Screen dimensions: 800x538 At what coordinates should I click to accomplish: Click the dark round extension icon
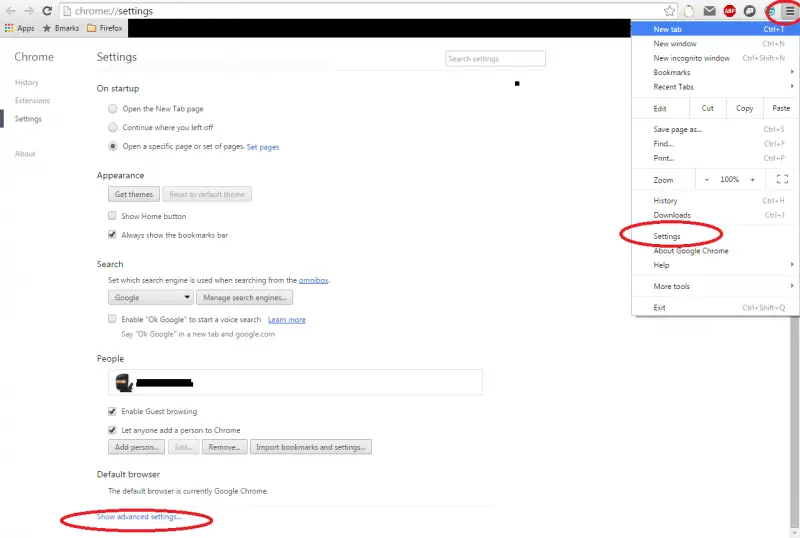749,11
